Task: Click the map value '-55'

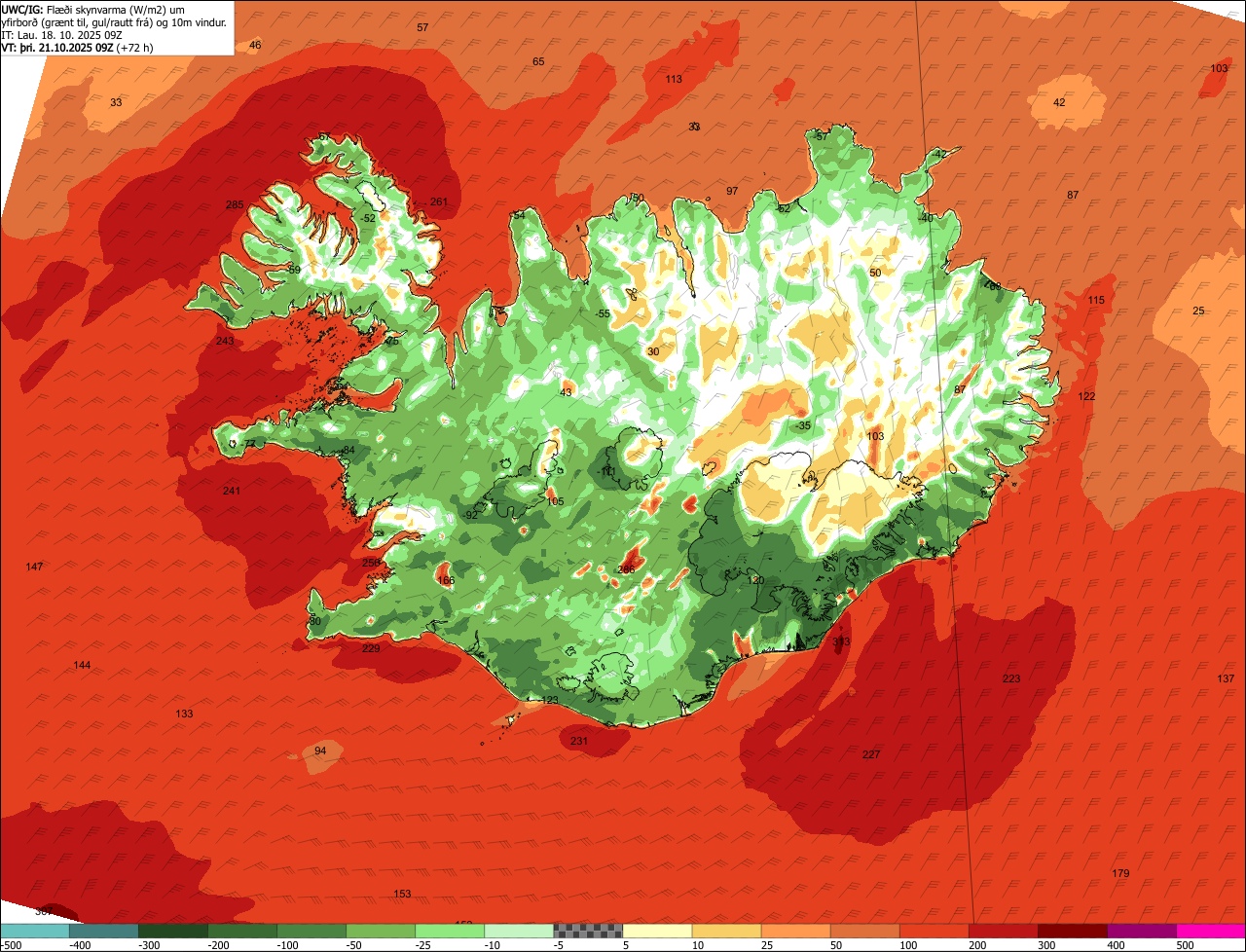Action: pyautogui.click(x=603, y=313)
